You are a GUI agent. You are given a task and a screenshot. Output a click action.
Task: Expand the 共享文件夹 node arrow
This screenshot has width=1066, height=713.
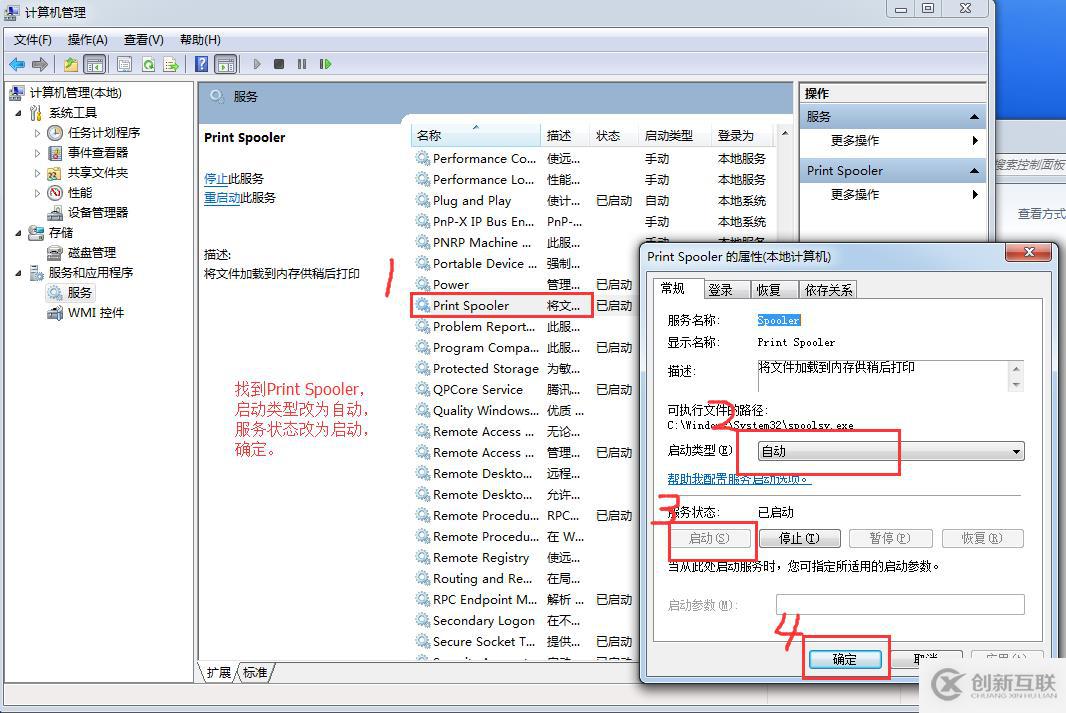point(37,173)
